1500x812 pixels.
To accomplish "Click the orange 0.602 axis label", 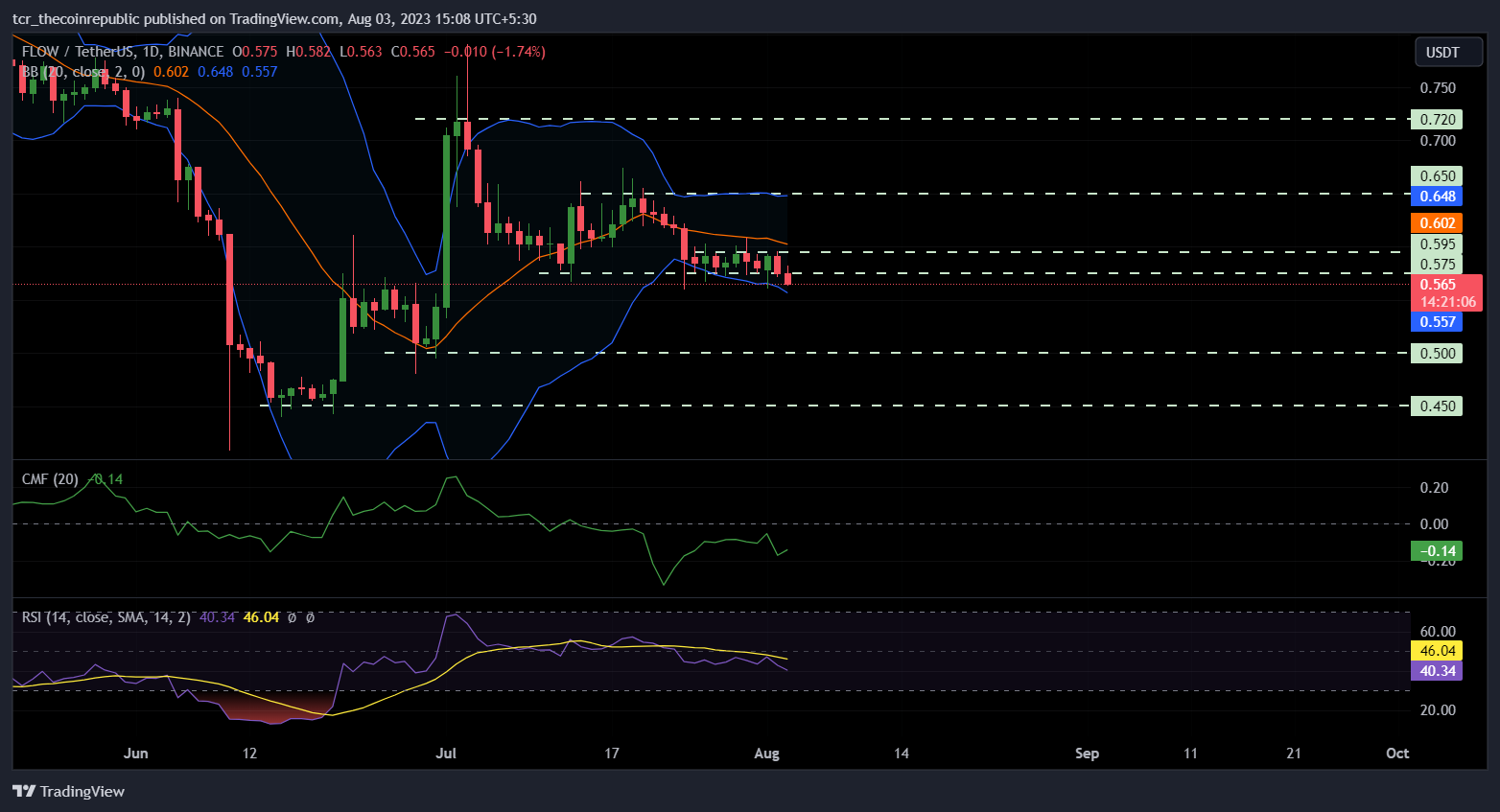I will [1437, 223].
